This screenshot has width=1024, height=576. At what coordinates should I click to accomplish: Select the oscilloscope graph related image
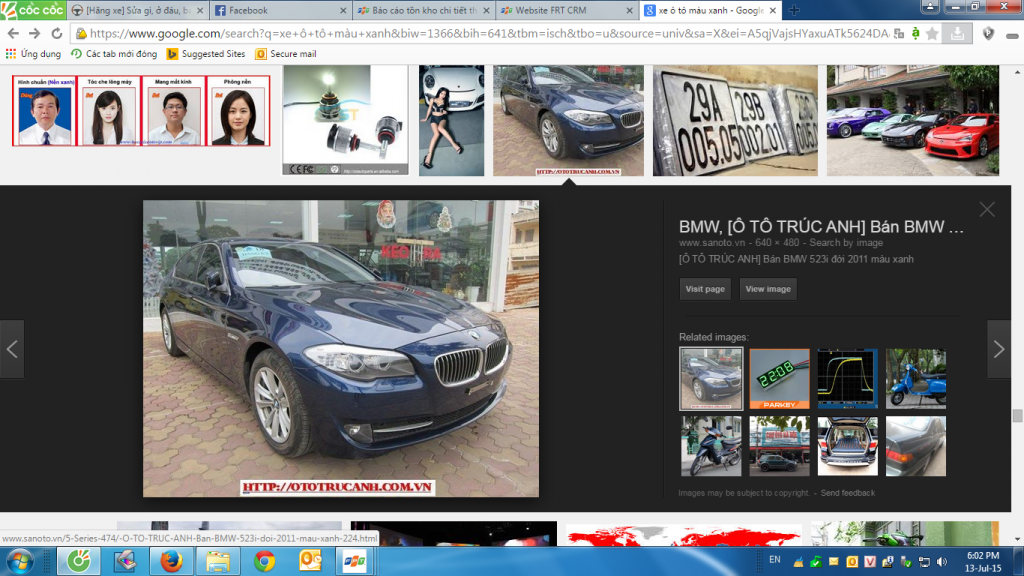pos(848,379)
